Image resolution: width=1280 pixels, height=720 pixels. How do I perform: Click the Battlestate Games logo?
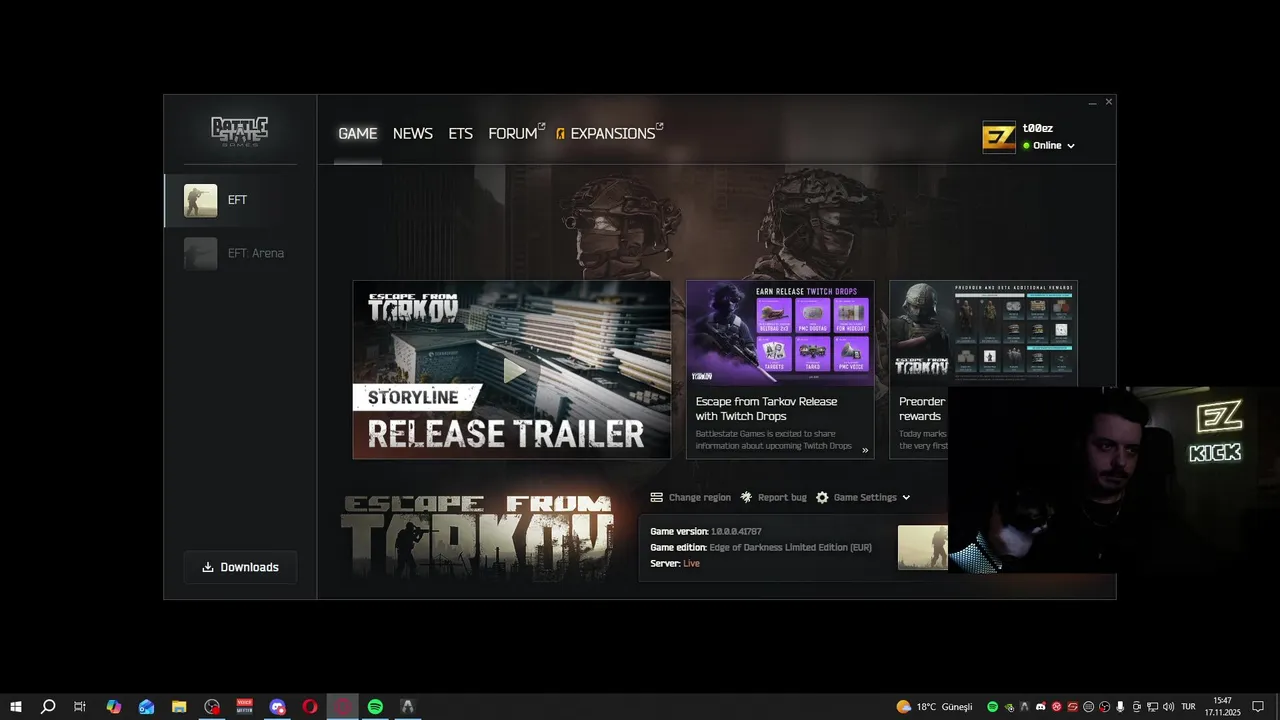coord(240,131)
